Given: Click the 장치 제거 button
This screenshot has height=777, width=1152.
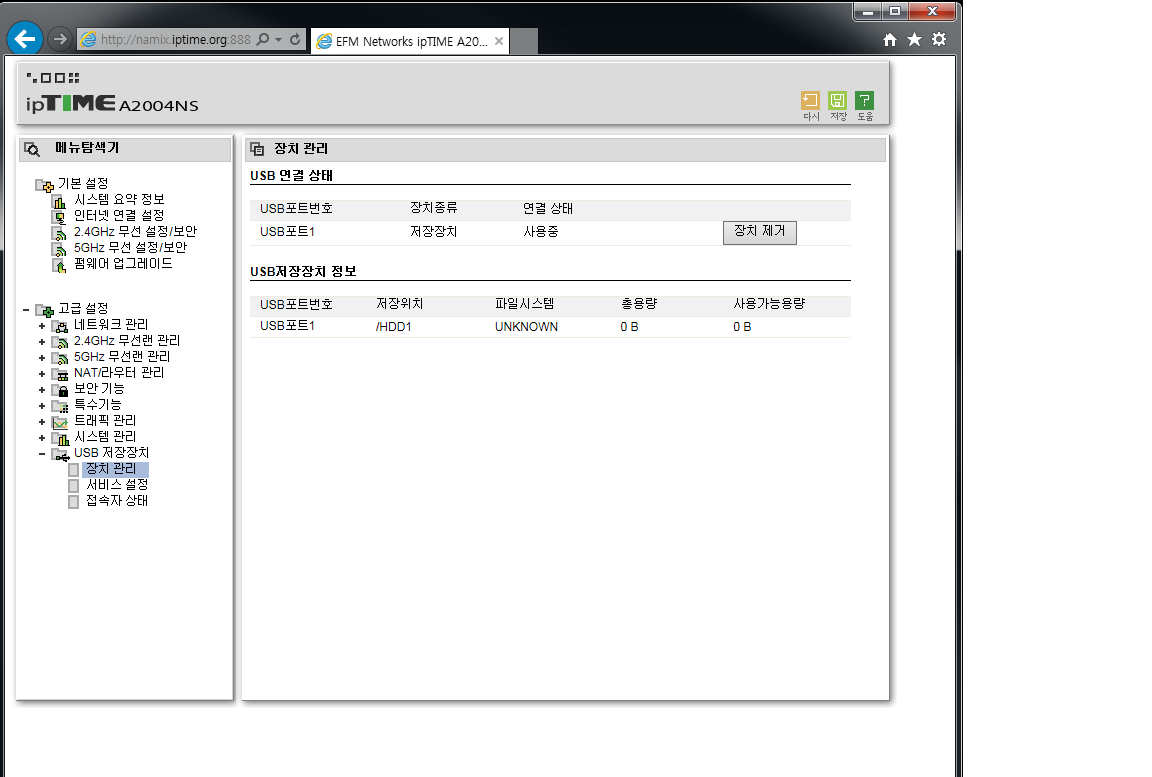Looking at the screenshot, I should pos(760,232).
